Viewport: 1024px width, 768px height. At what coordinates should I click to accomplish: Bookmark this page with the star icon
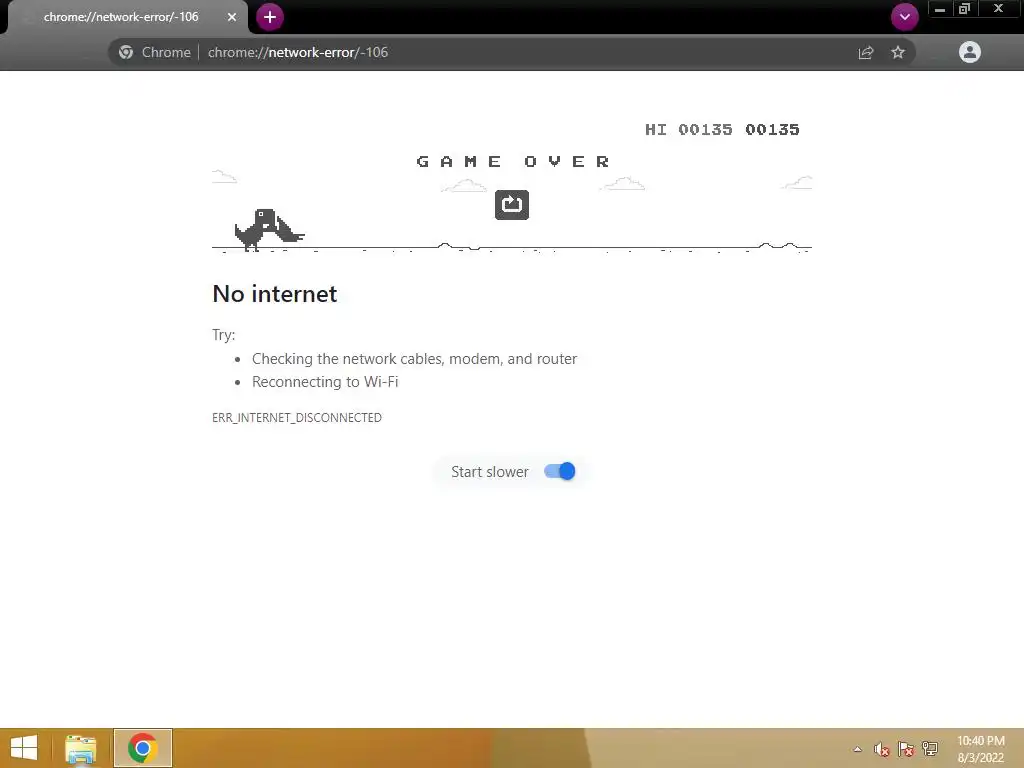898,52
